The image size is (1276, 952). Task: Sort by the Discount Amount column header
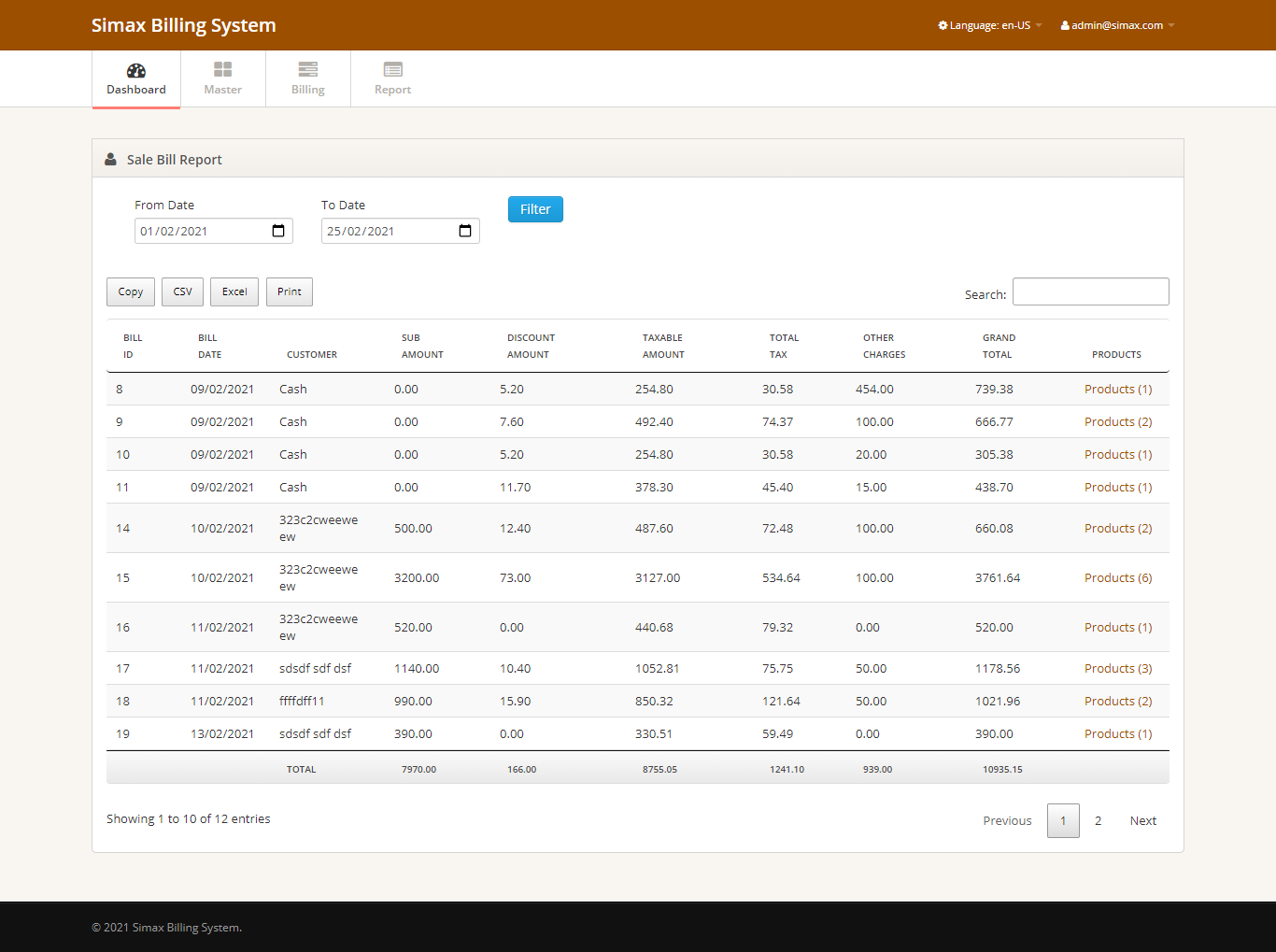click(x=531, y=346)
